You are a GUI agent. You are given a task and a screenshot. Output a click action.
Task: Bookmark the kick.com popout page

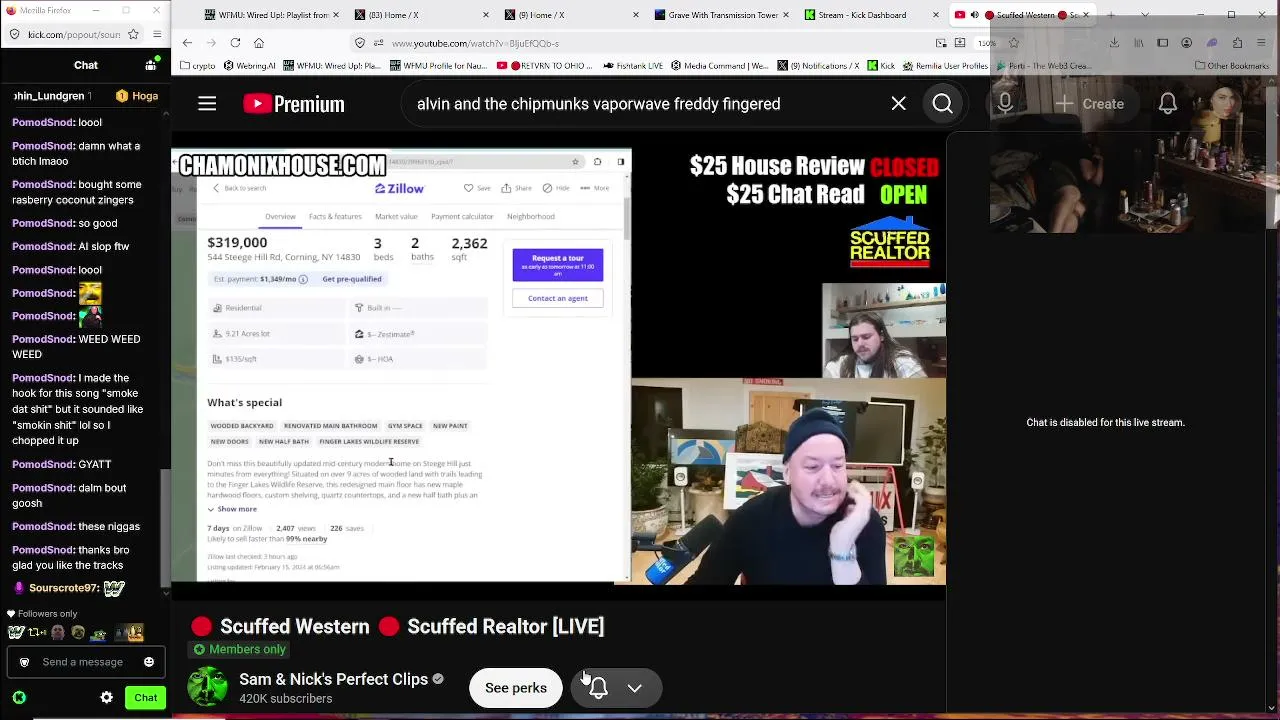(x=134, y=34)
